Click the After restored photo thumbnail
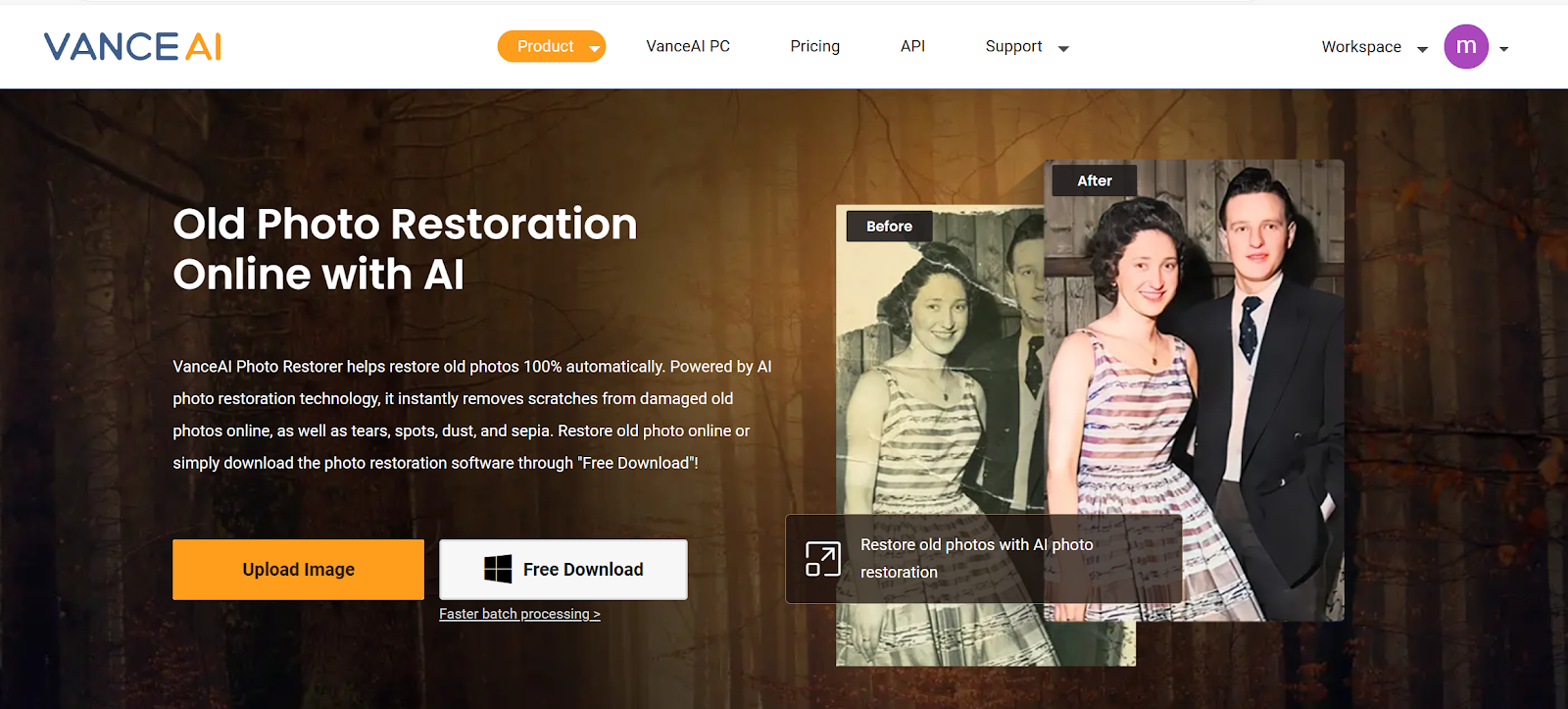 tap(1194, 390)
